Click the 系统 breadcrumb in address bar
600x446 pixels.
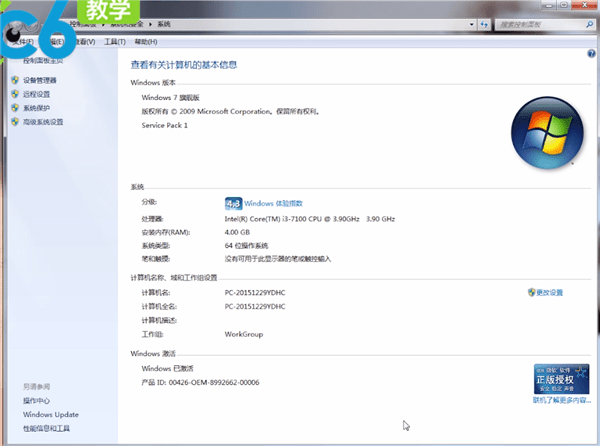click(x=164, y=24)
